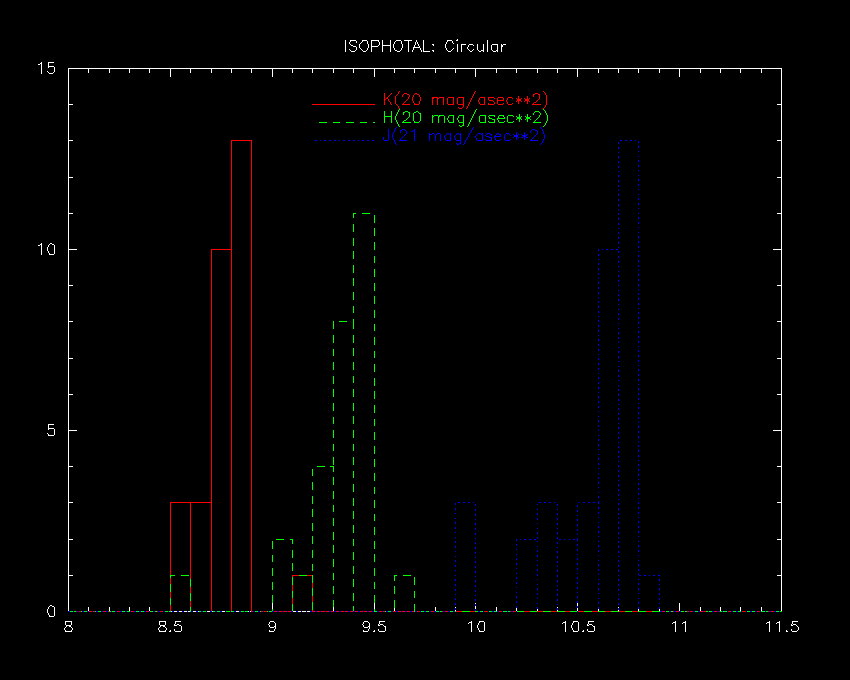
Task: Click y-axis label 10
Action: [46, 249]
